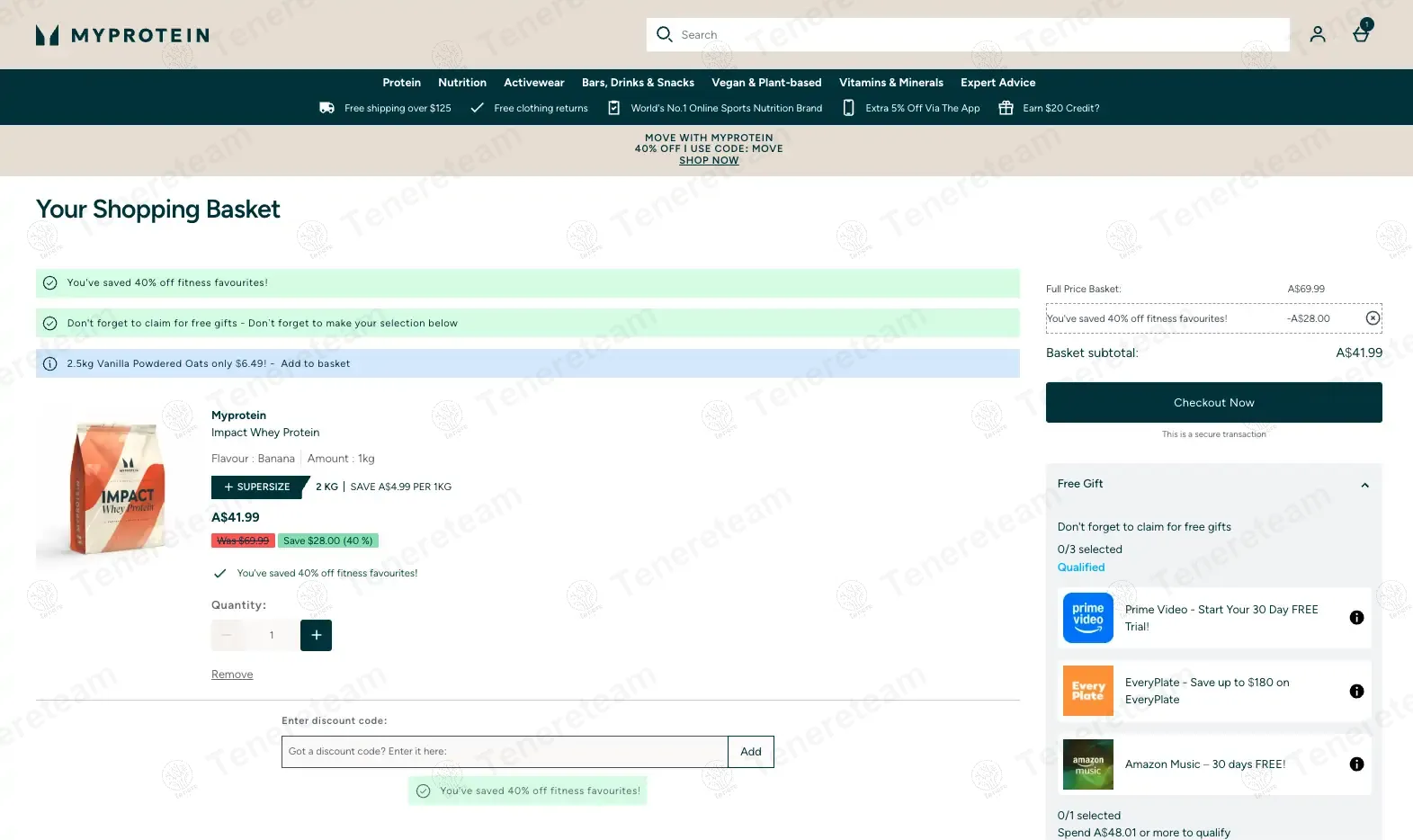
Task: Click the search magnifier icon
Action: pos(665,34)
